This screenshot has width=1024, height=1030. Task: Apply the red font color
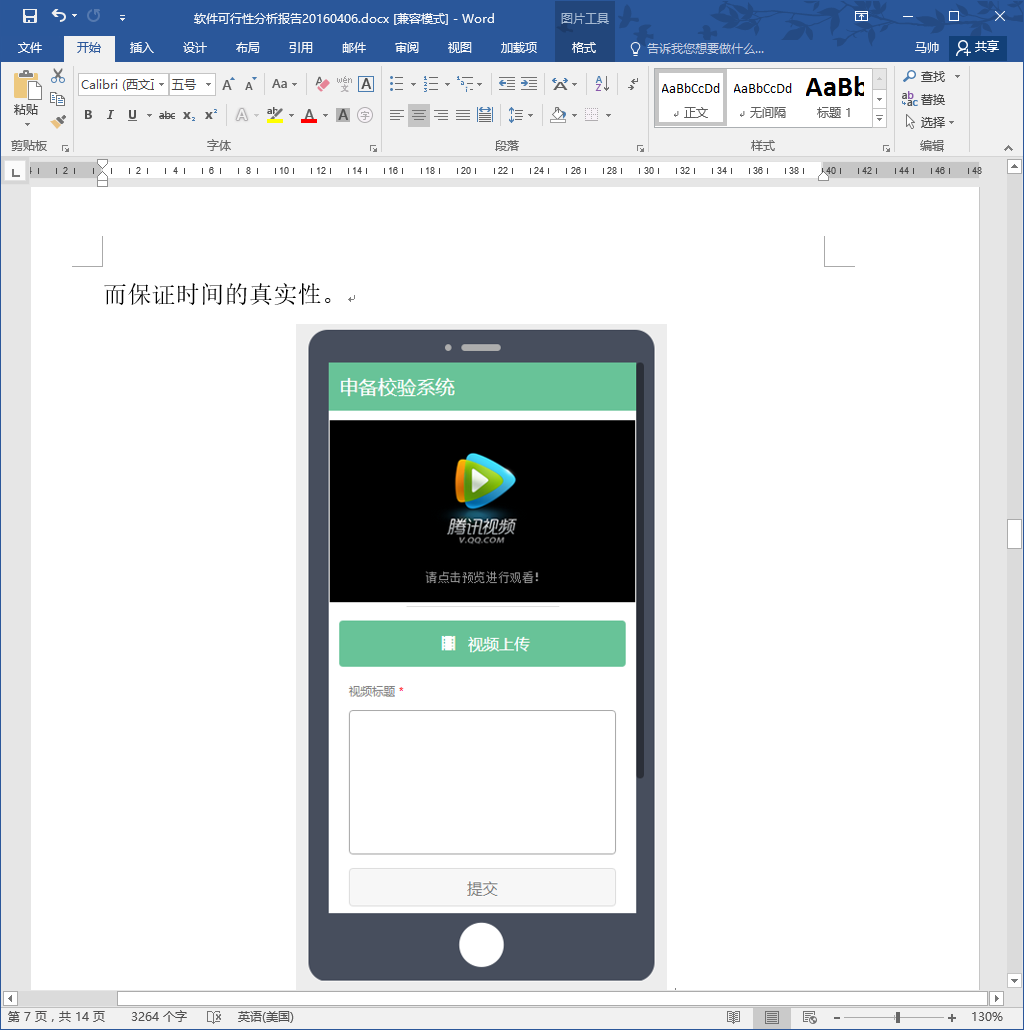pyautogui.click(x=309, y=116)
